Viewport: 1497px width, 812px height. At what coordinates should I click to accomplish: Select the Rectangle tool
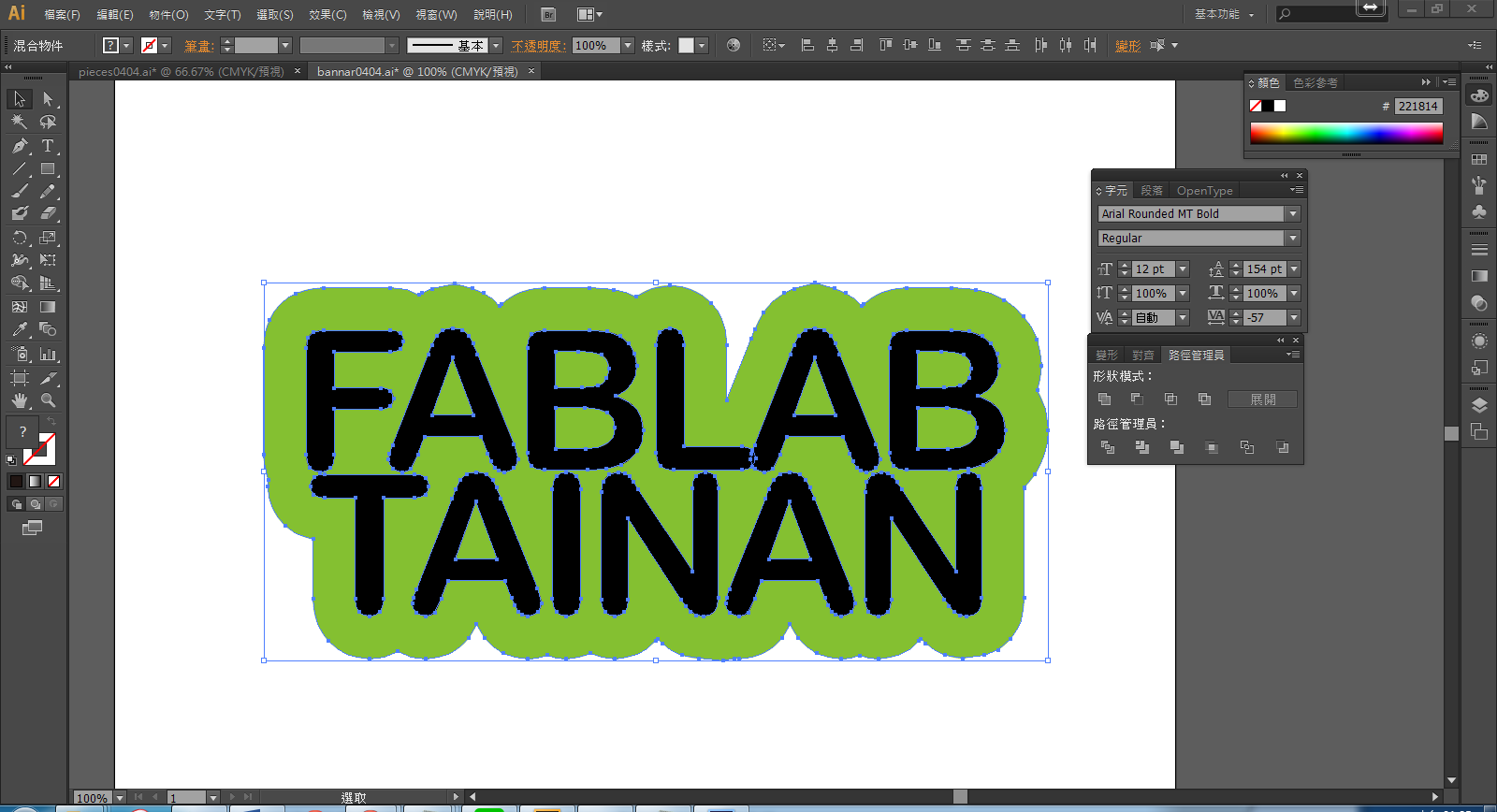(48, 169)
